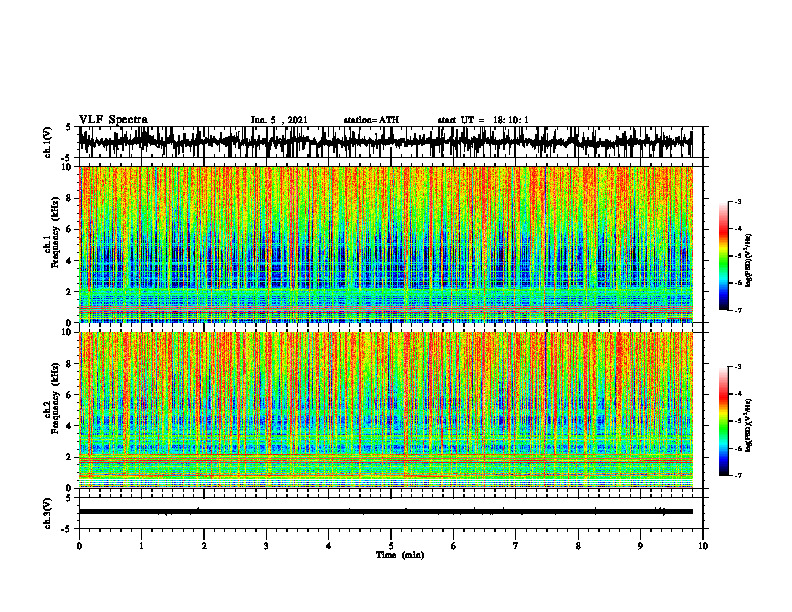Viewport: 792px width, 612px height.
Task: Click the ch.2 color scale bar
Action: click(723, 421)
